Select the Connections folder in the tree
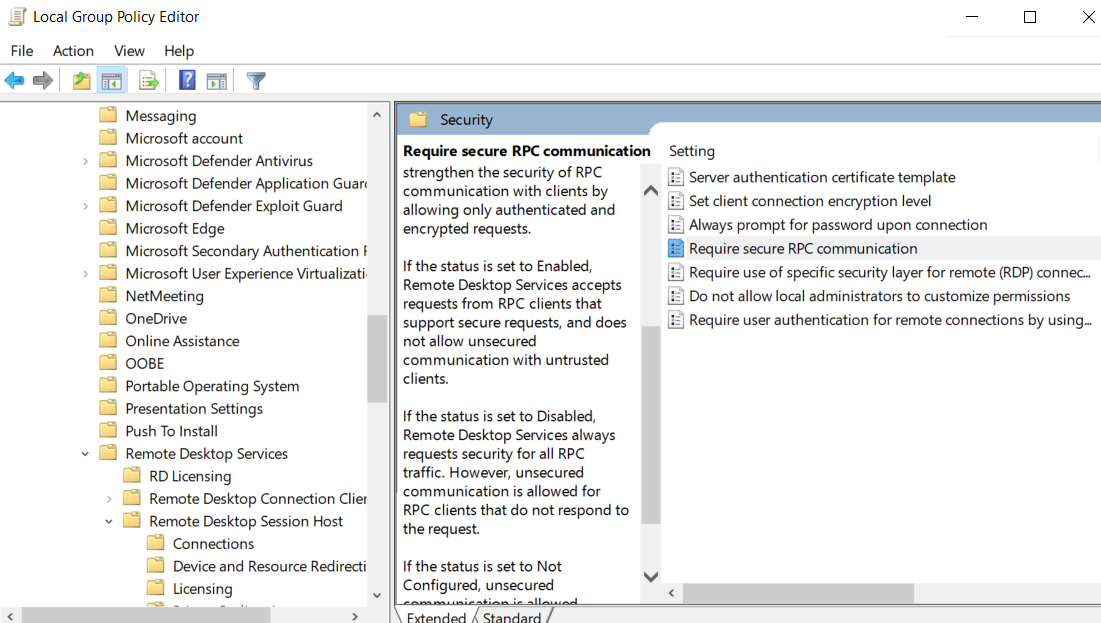 (x=213, y=544)
